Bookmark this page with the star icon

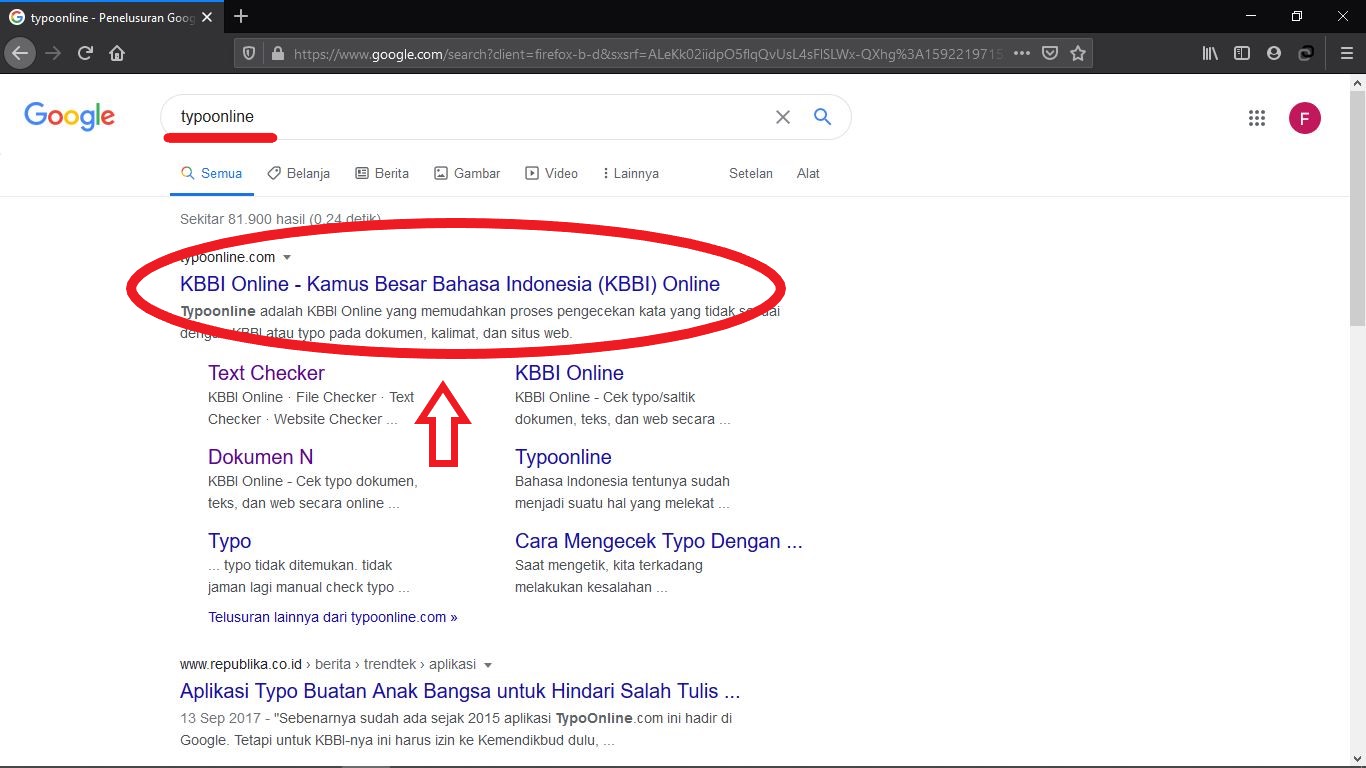point(1077,54)
